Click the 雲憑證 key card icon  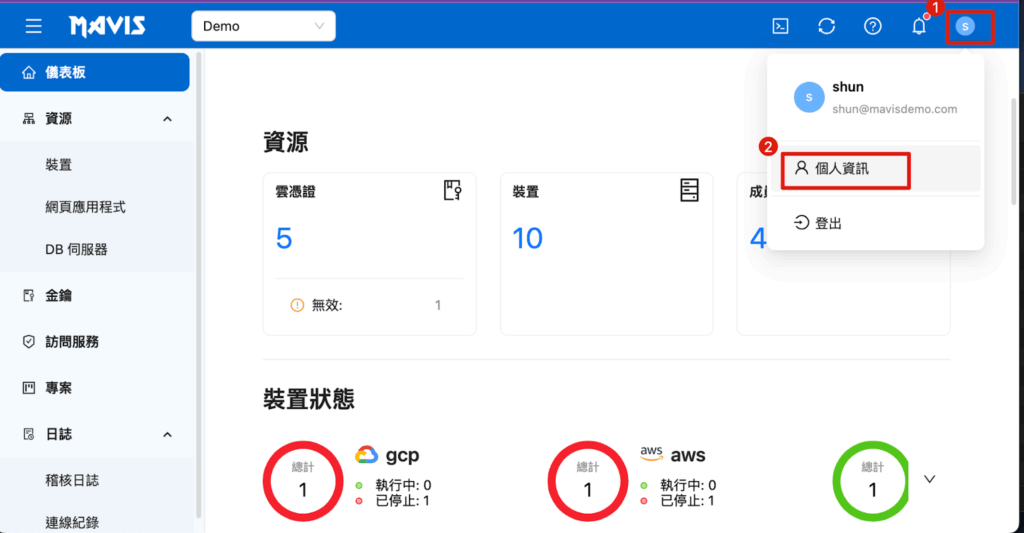coord(453,190)
